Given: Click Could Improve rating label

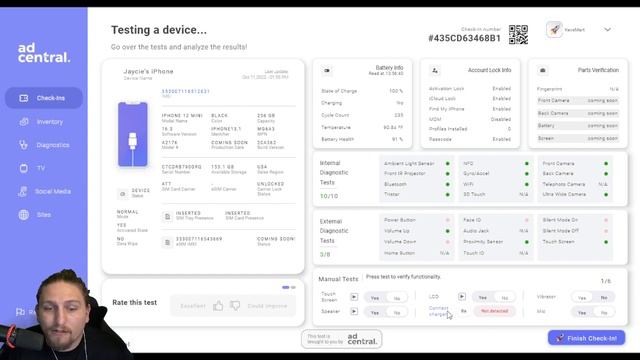Looking at the screenshot, I should point(267,306).
